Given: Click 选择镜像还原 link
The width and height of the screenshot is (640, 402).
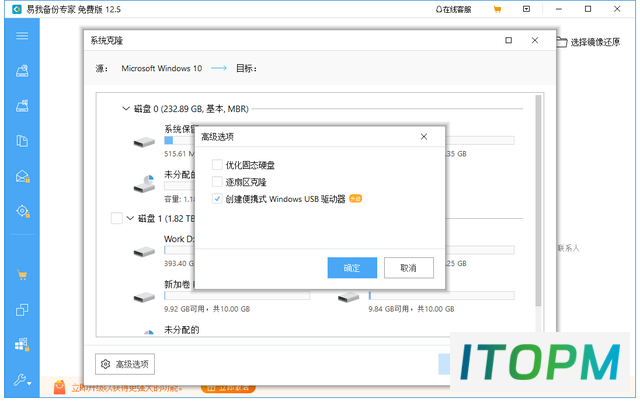Looking at the screenshot, I should tap(595, 42).
